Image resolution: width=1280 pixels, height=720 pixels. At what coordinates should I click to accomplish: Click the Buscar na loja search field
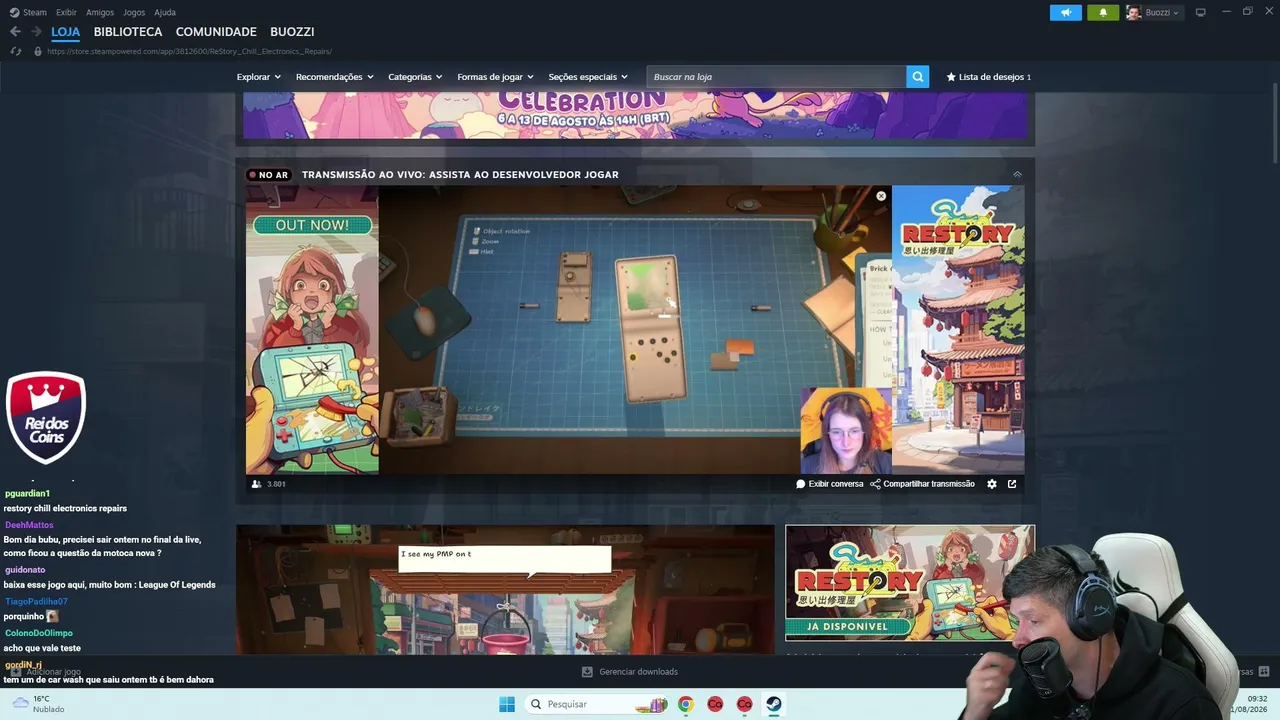click(x=776, y=77)
